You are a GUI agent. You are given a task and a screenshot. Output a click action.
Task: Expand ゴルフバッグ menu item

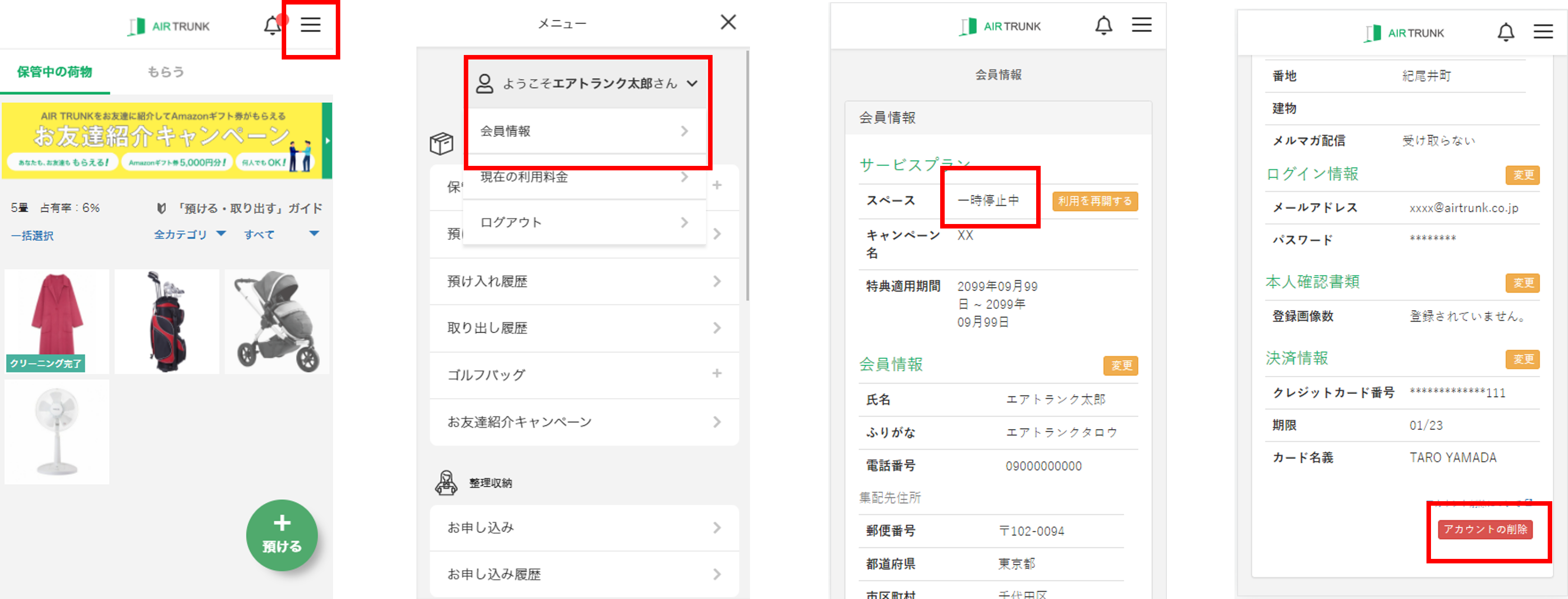pyautogui.click(x=717, y=374)
